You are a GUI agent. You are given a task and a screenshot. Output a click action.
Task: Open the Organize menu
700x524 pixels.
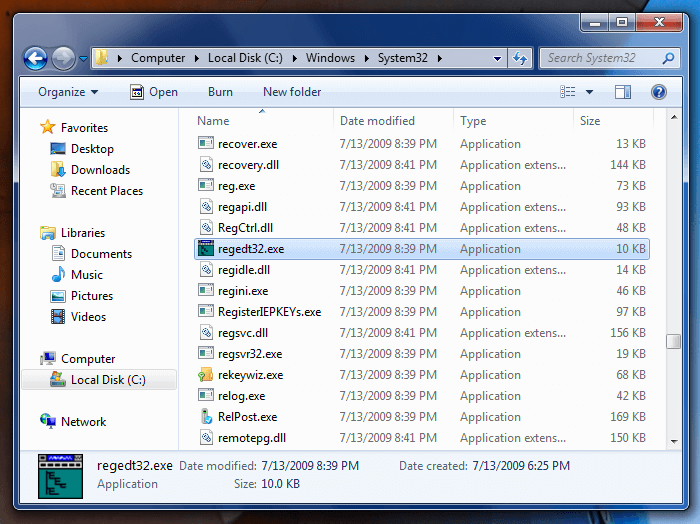click(x=68, y=92)
